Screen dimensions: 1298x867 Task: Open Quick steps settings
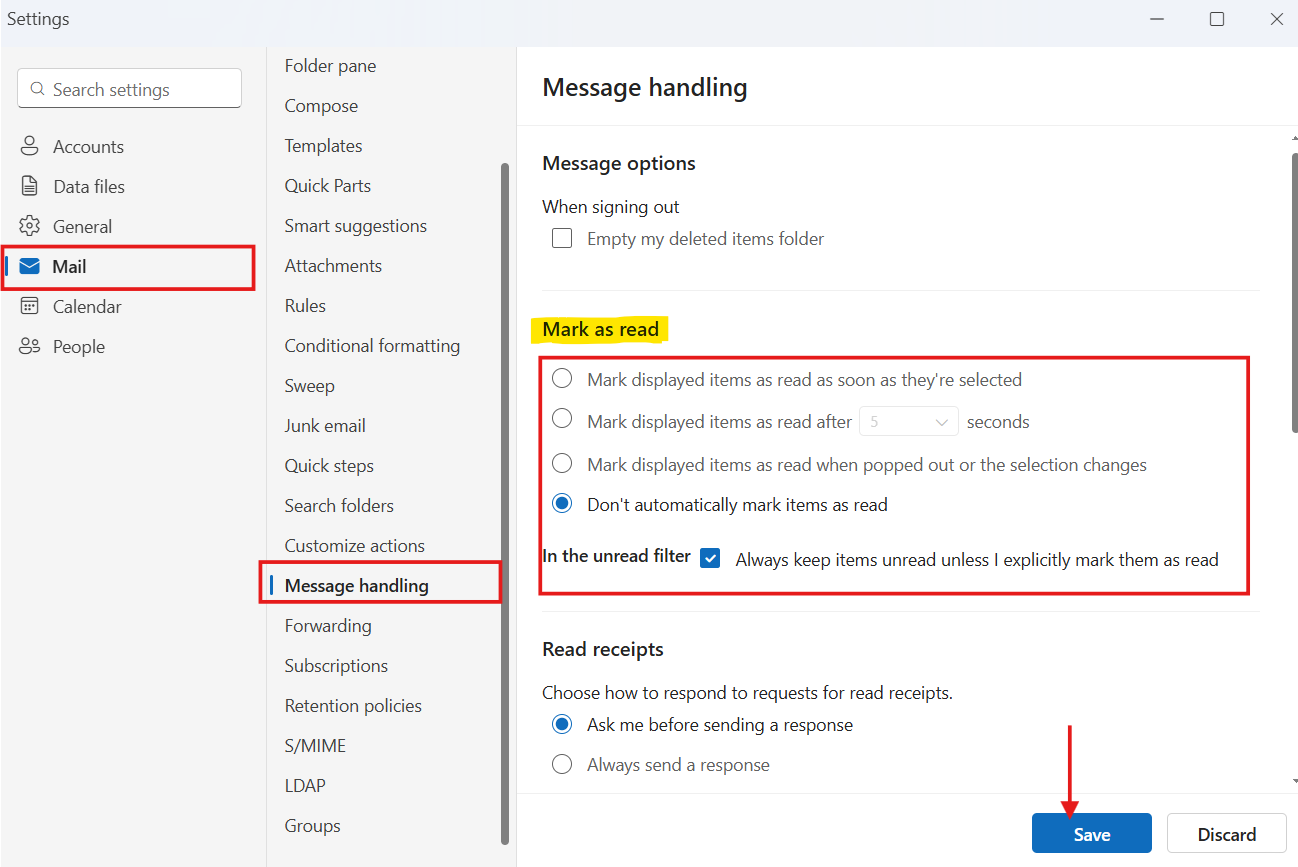329,466
